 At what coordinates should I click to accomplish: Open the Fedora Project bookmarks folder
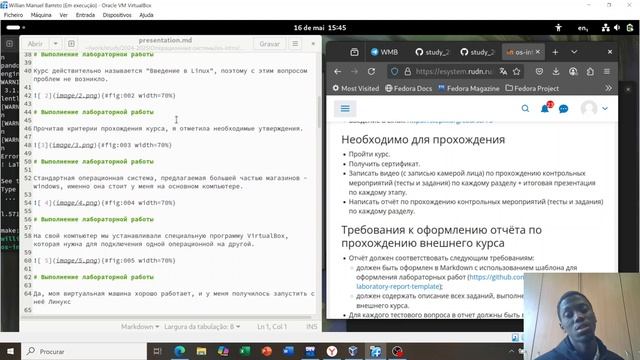(x=532, y=88)
